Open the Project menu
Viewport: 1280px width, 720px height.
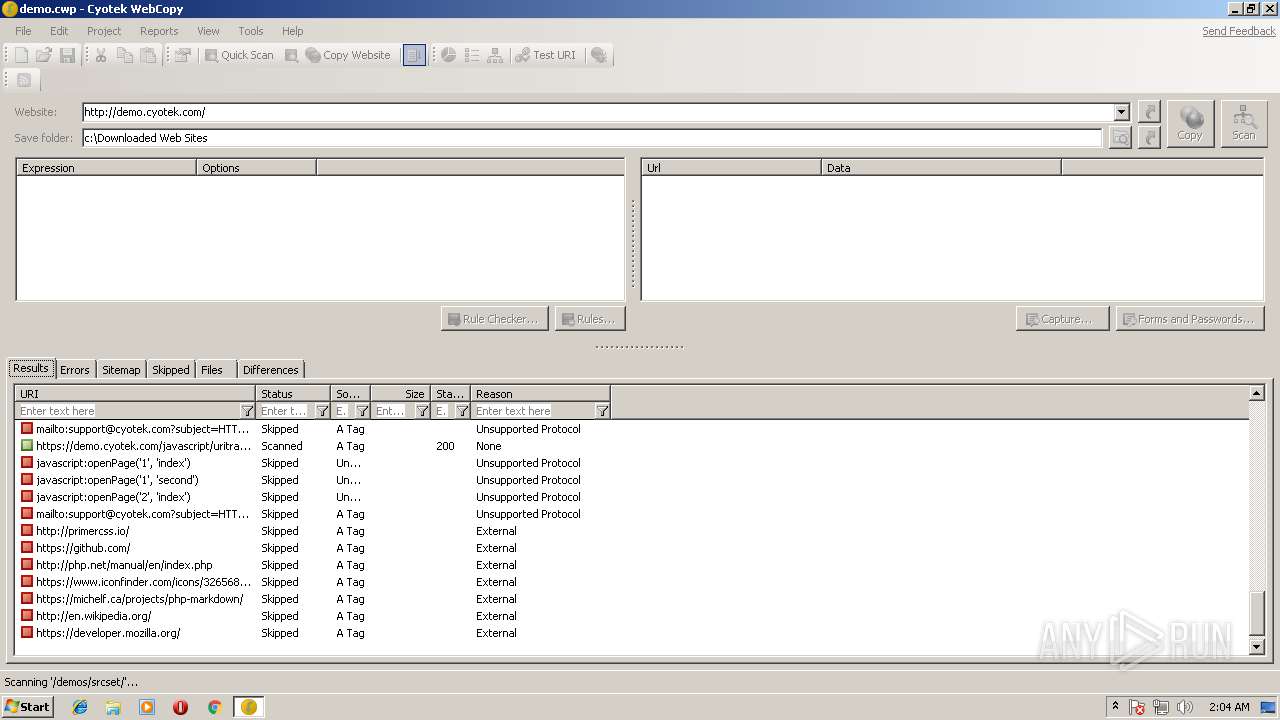pos(104,31)
